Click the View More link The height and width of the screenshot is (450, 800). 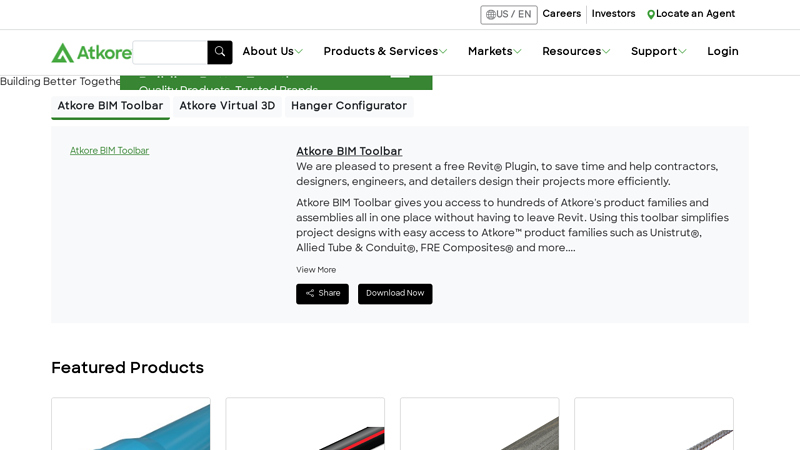[x=316, y=270]
